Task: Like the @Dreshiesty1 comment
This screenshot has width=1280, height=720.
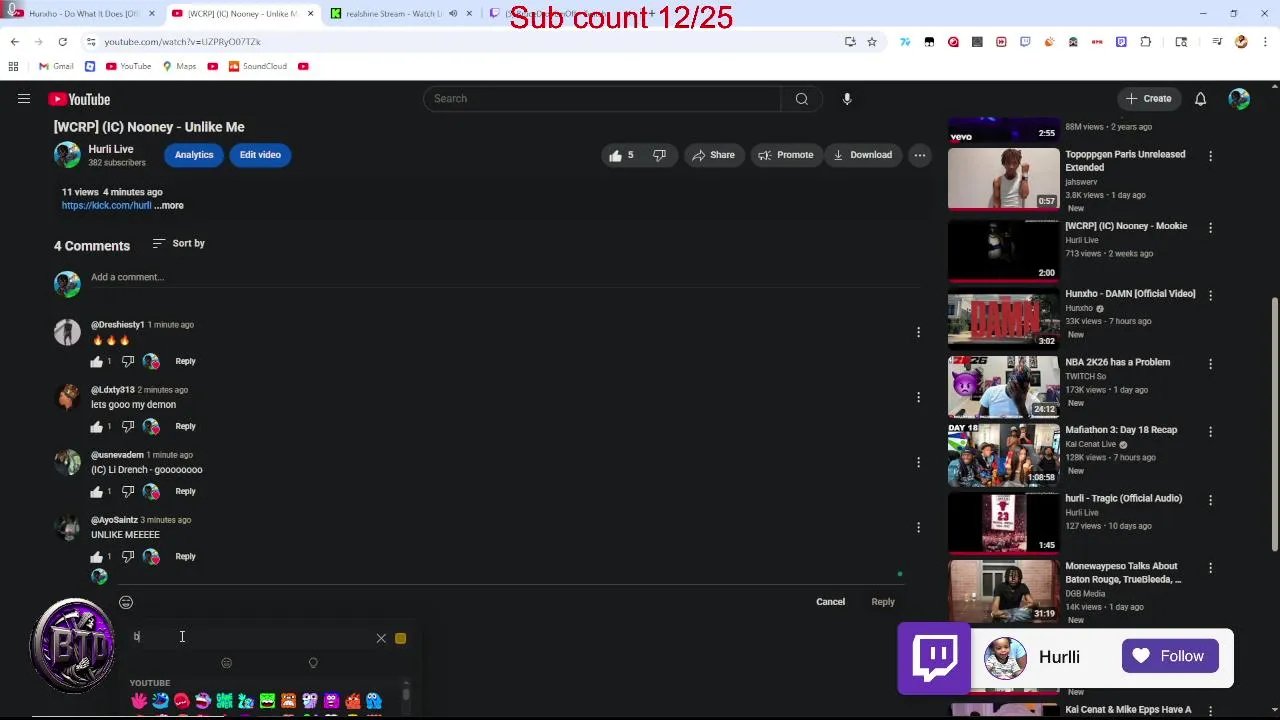Action: [x=97, y=361]
